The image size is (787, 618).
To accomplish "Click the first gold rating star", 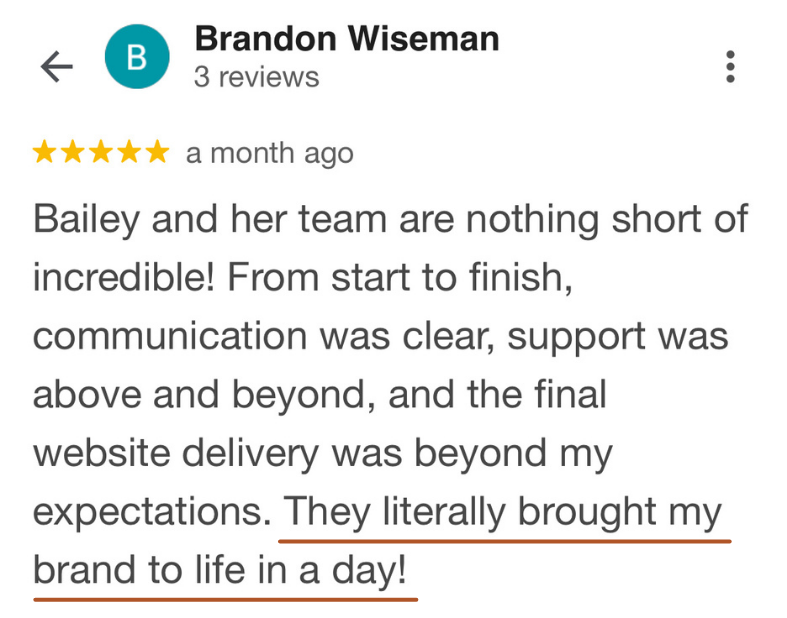I will point(46,153).
